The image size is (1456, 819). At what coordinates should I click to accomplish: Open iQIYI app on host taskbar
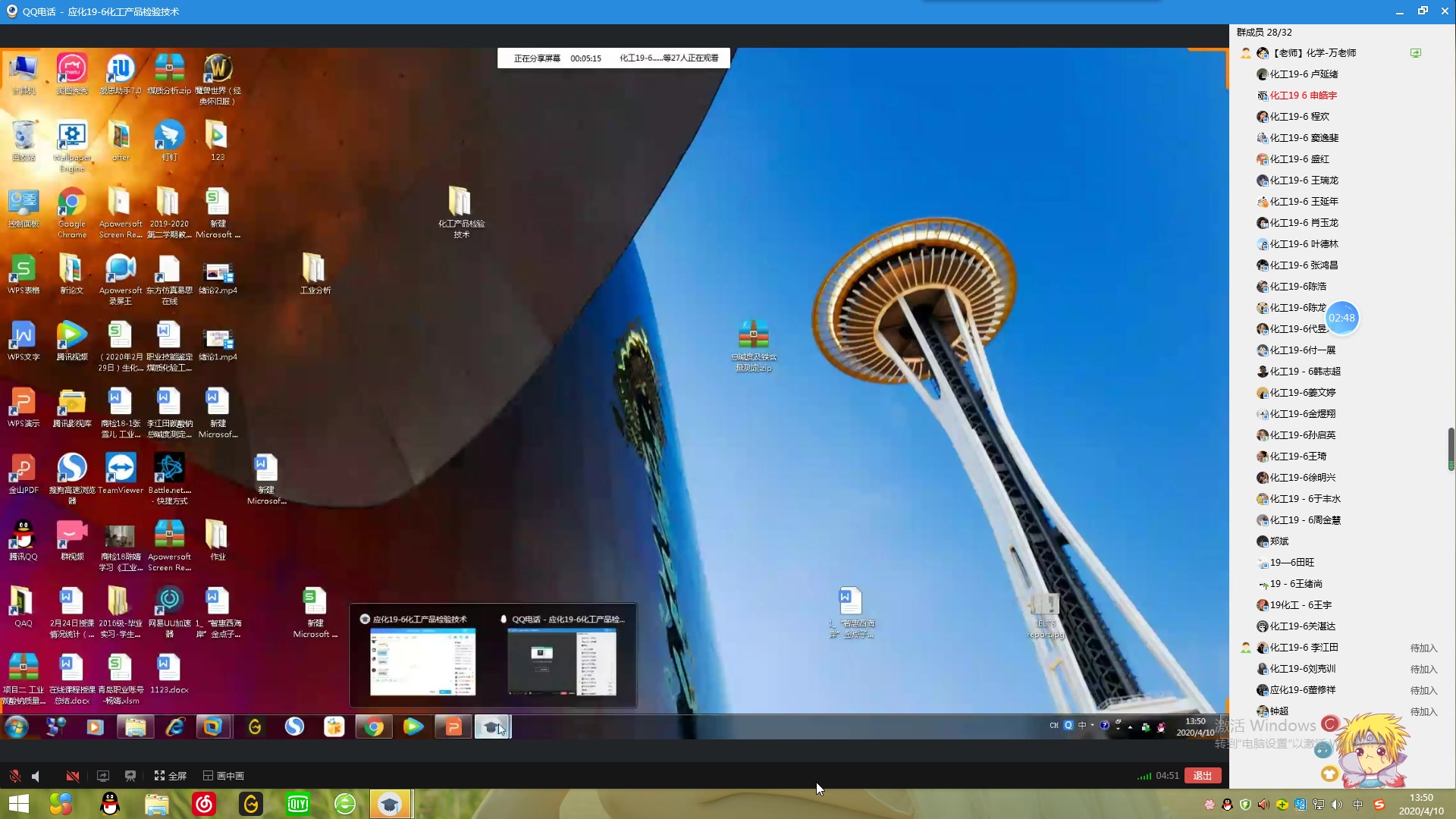pos(298,804)
